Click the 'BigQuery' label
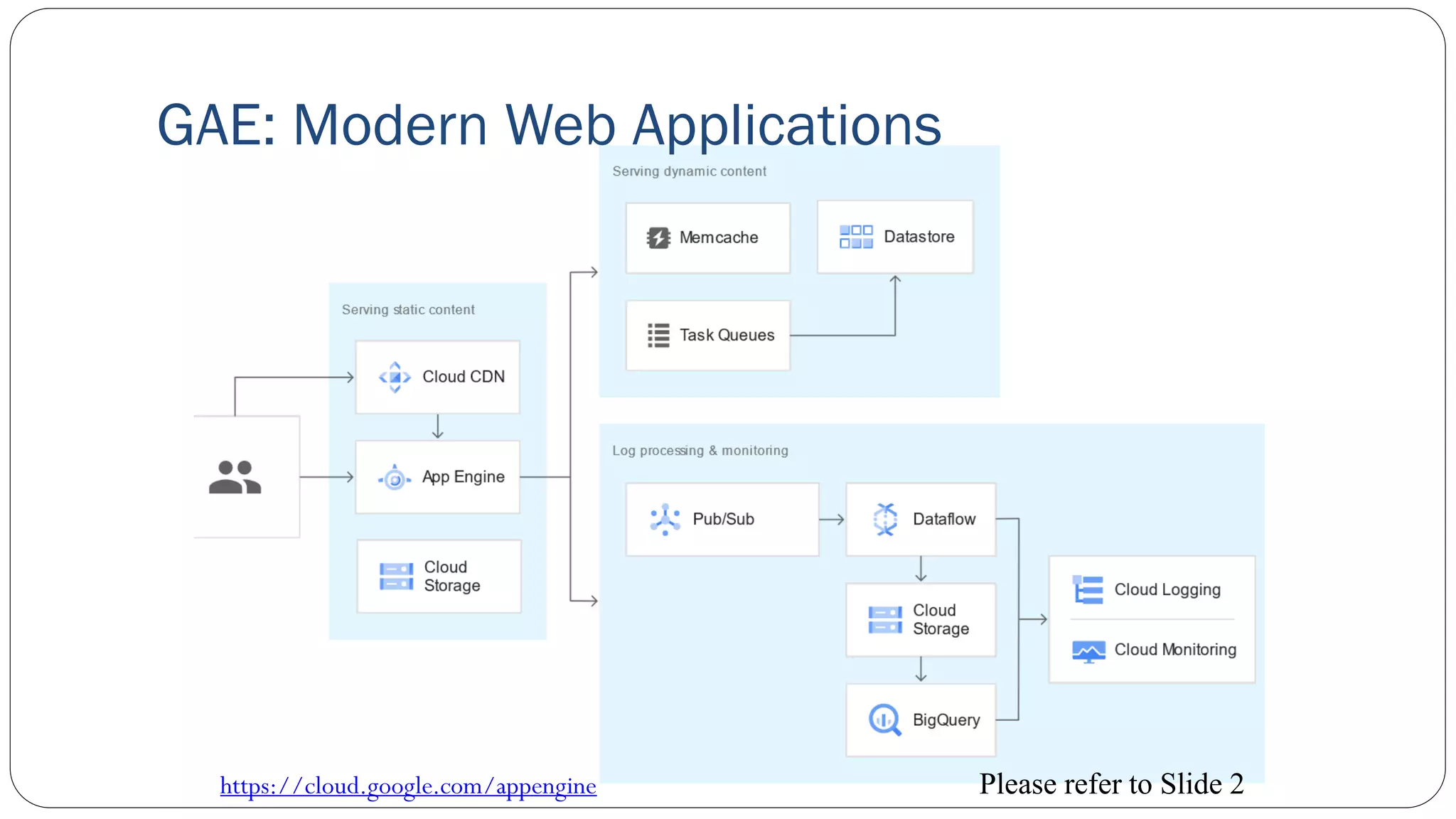1456x819 pixels. (946, 720)
